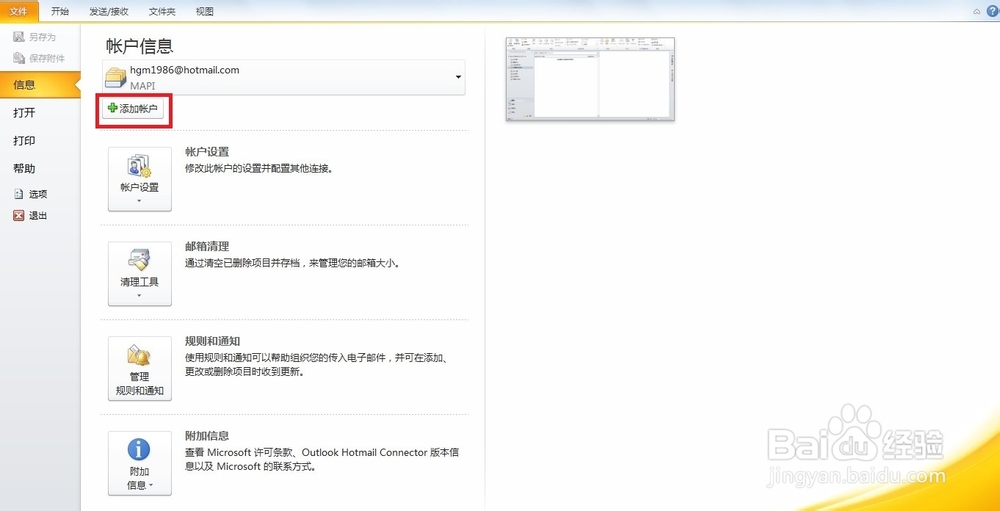
Task: Click the 添加帐户 button
Action: tap(133, 109)
